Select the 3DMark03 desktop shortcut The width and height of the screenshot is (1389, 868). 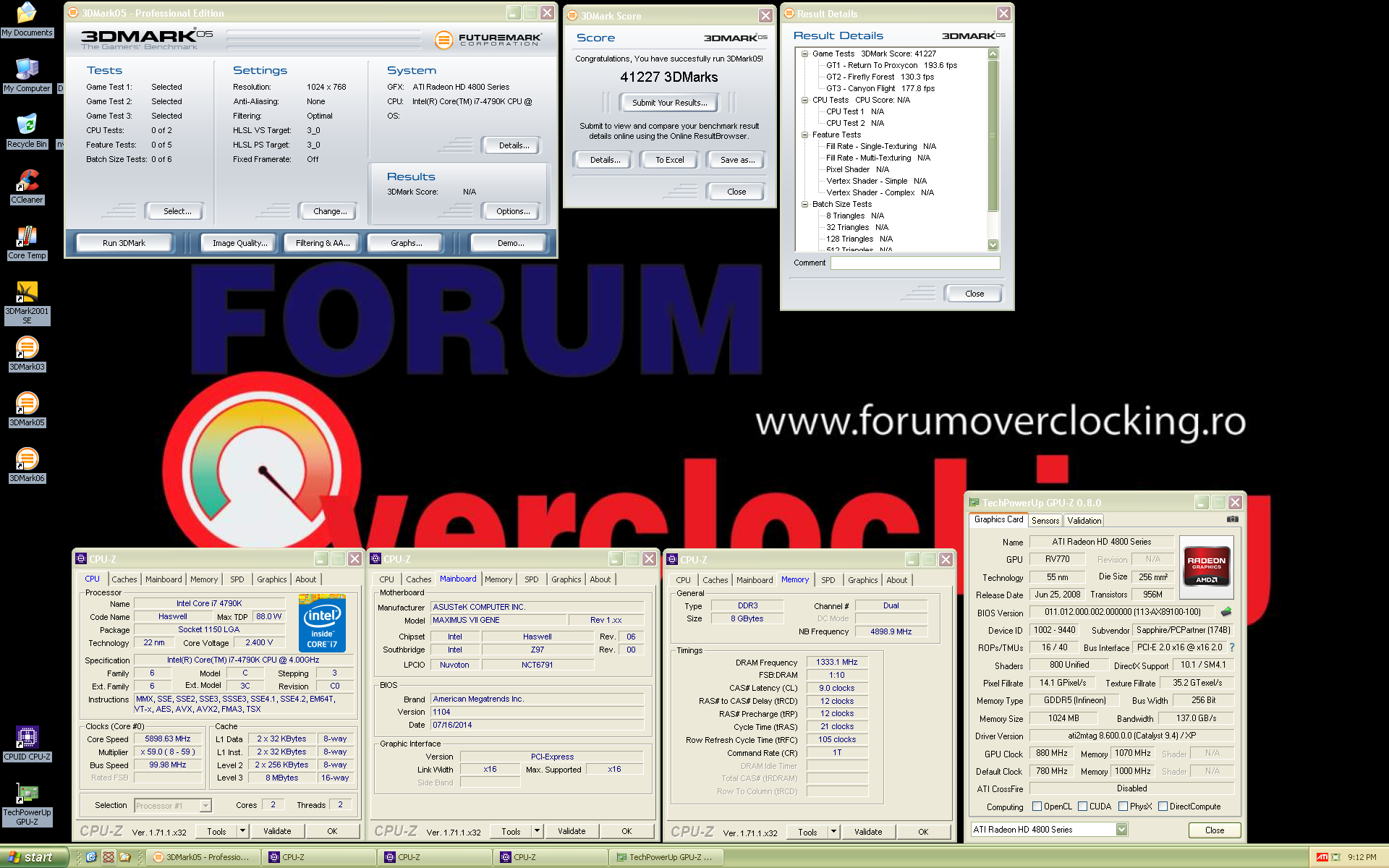pyautogui.click(x=27, y=354)
